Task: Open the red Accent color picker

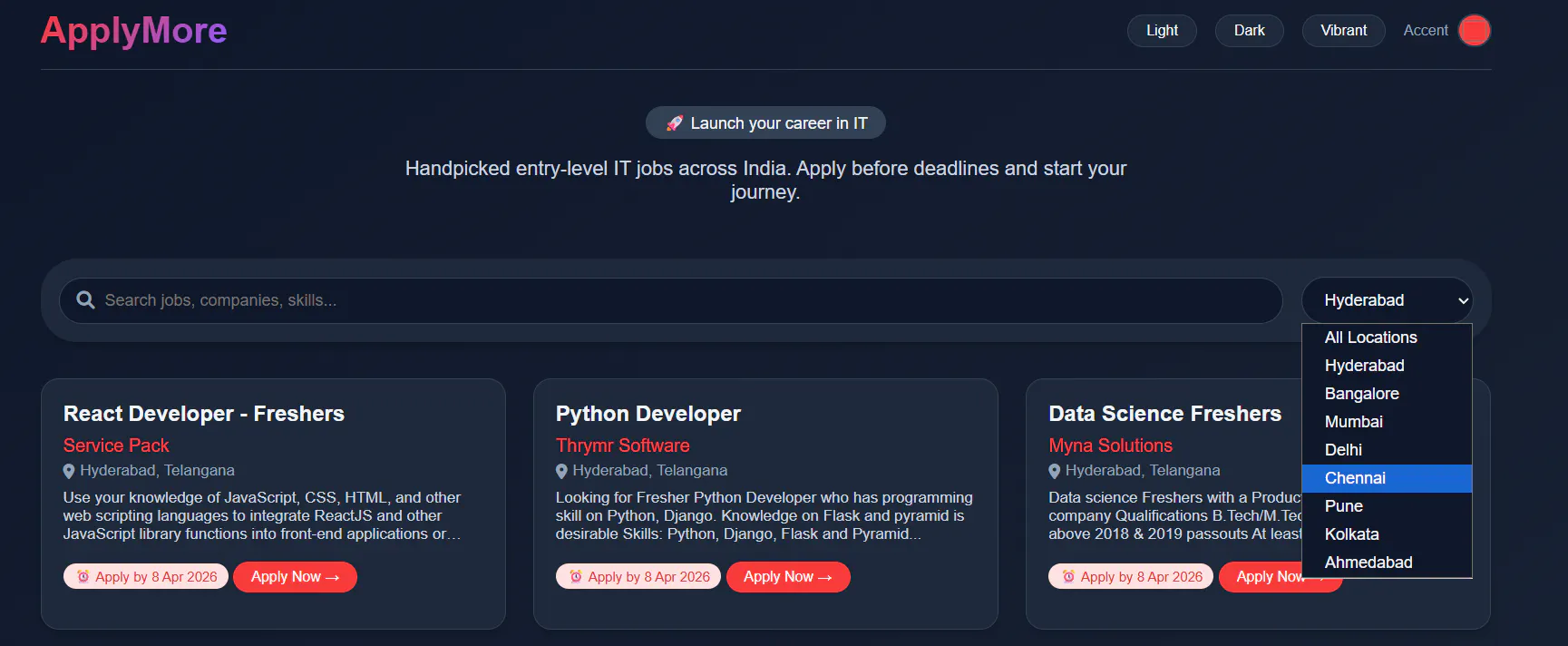Action: tap(1474, 30)
